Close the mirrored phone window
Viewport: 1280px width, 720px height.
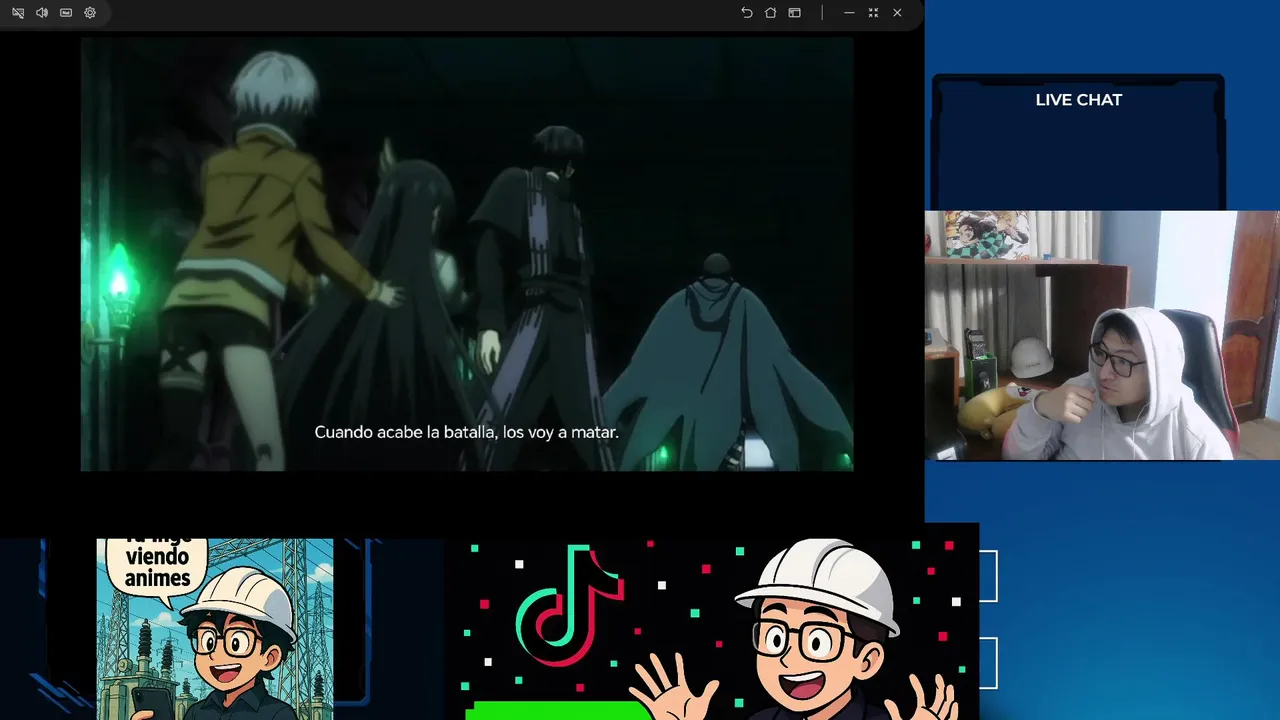tap(897, 13)
